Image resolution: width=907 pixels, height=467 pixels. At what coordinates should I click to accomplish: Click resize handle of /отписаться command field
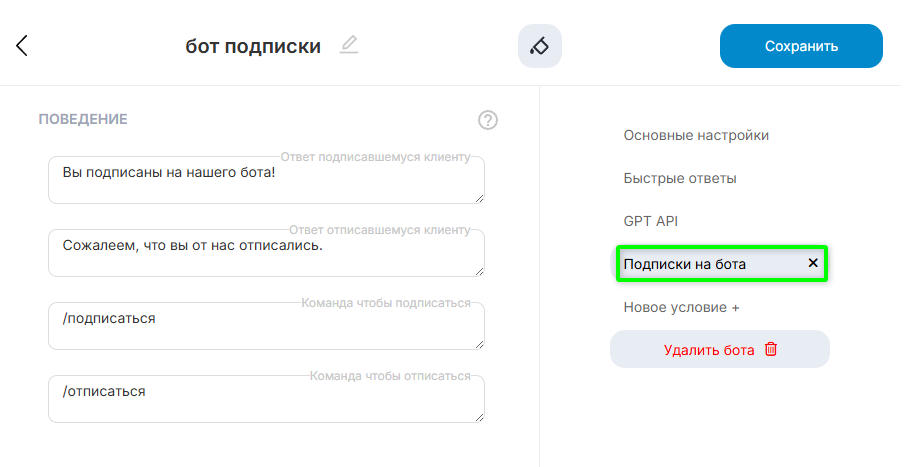[x=479, y=417]
